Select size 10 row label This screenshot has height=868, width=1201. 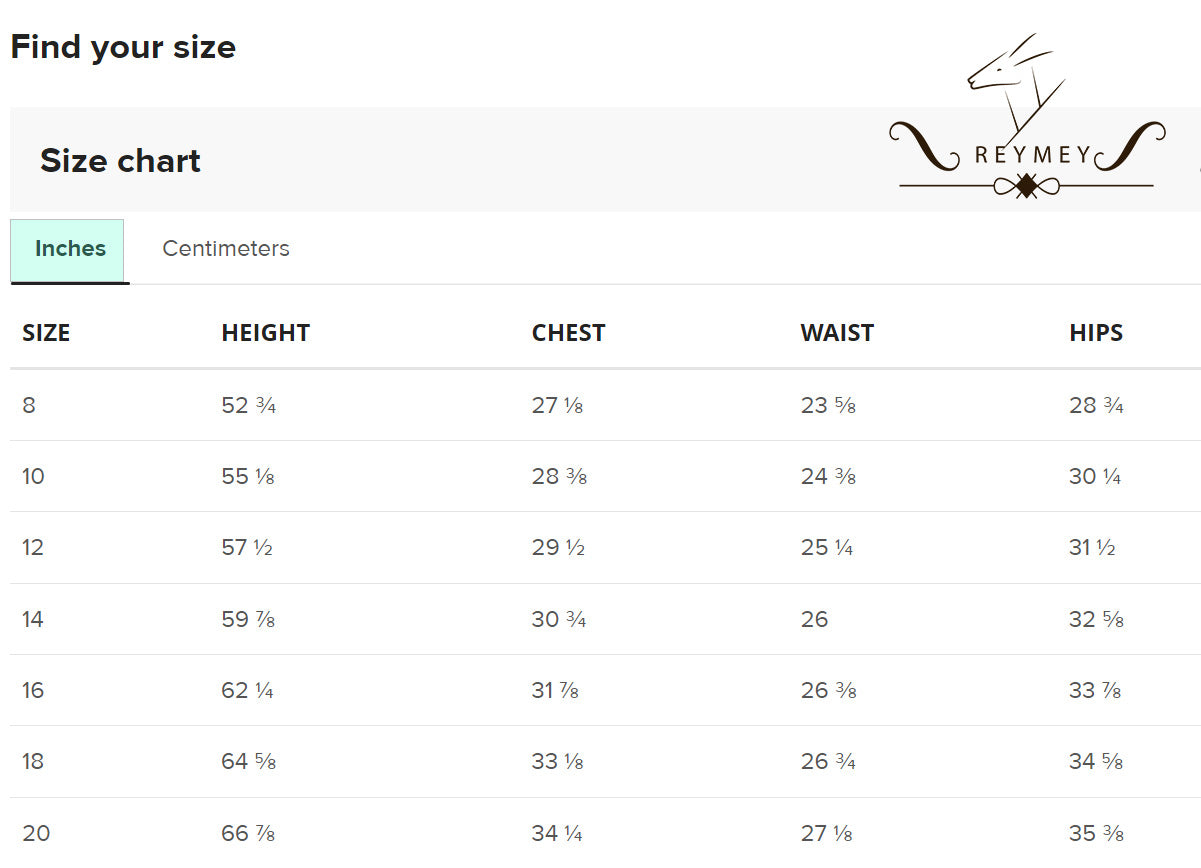pyautogui.click(x=33, y=476)
